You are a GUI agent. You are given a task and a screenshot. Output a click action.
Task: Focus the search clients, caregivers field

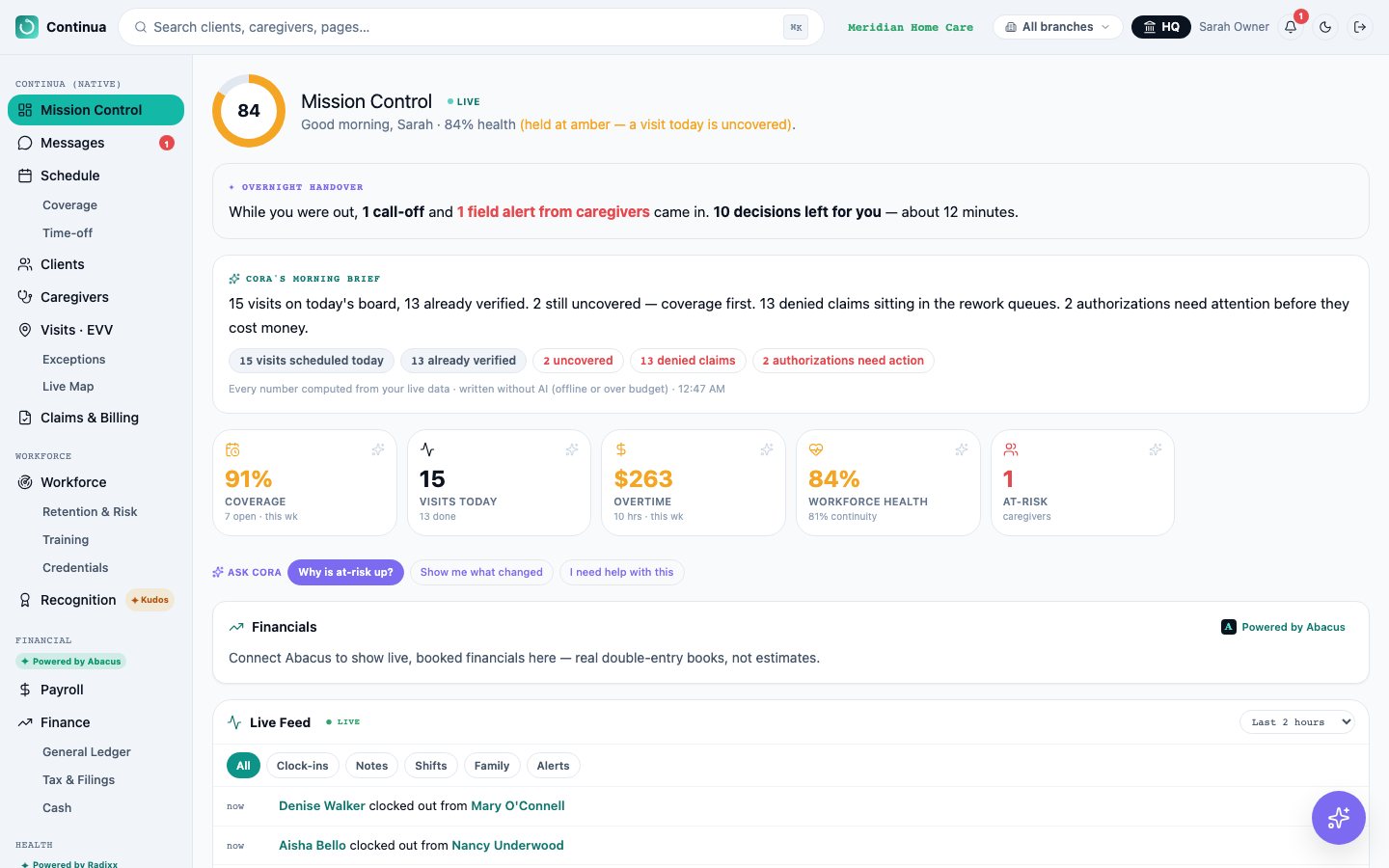point(471,27)
